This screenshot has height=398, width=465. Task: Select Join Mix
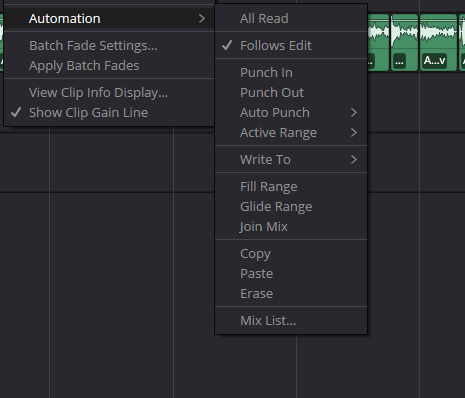tap(291, 227)
